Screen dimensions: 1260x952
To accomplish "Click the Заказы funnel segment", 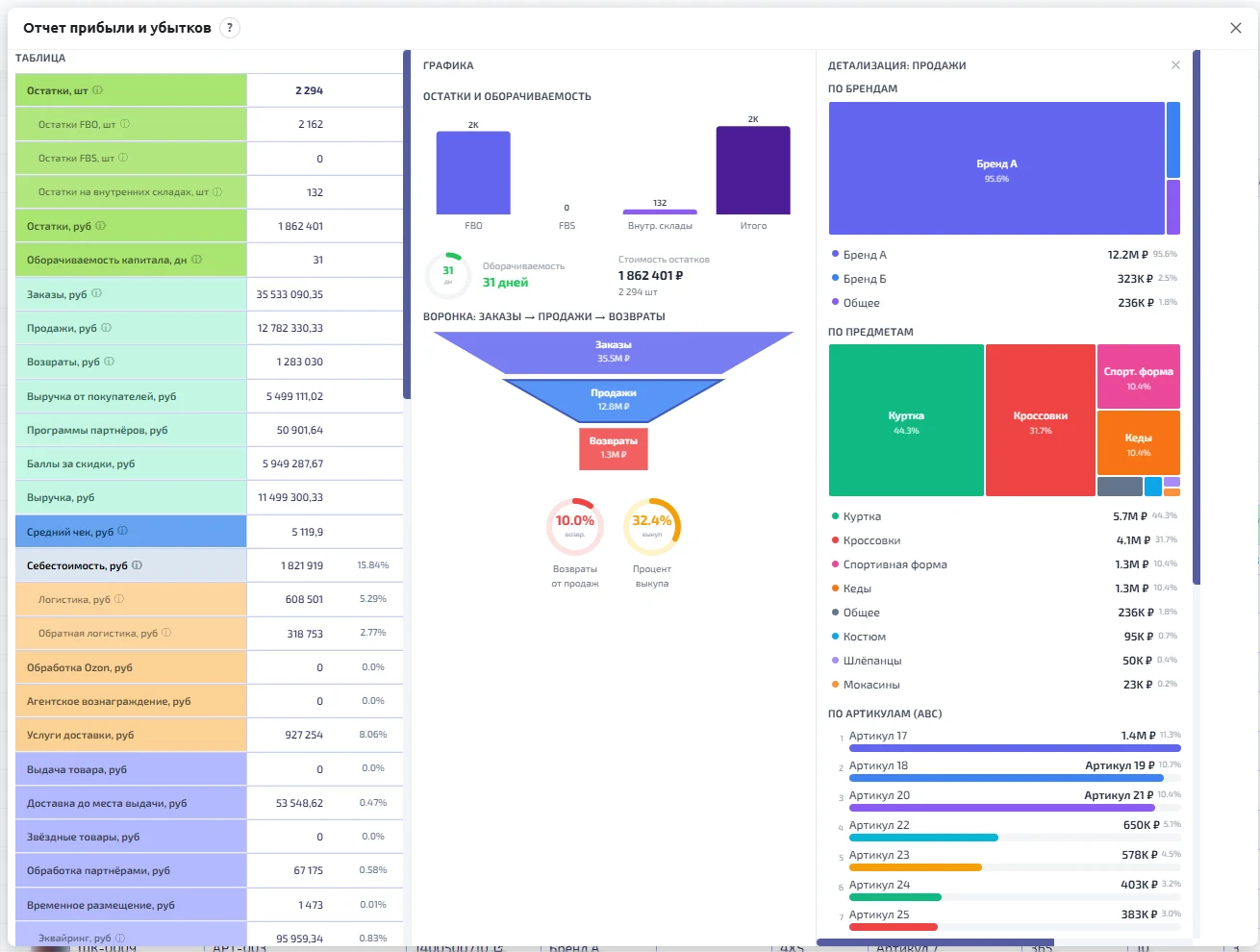I will click(614, 352).
